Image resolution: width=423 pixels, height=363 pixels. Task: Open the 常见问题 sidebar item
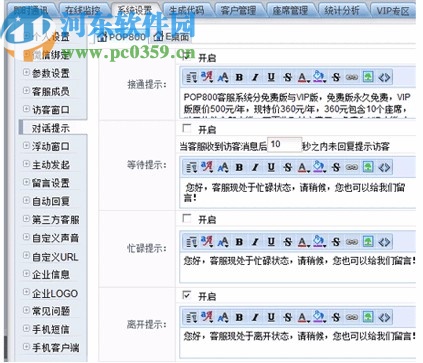coord(51,311)
